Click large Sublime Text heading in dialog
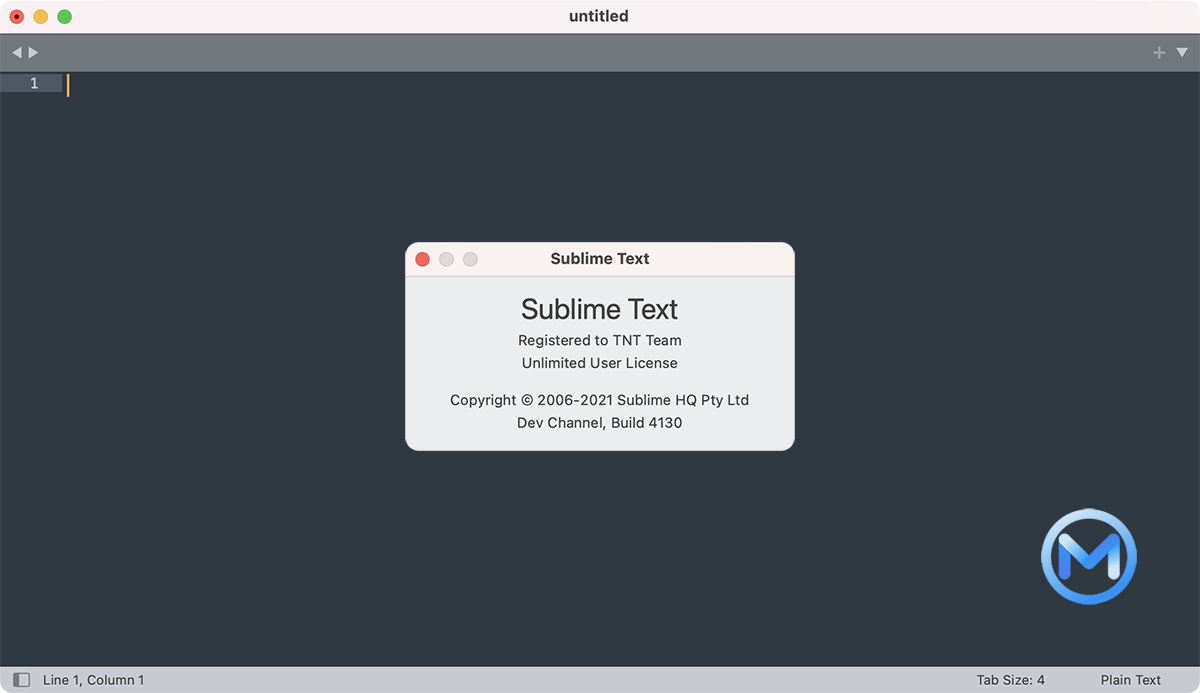Image resolution: width=1200 pixels, height=693 pixels. (600, 309)
